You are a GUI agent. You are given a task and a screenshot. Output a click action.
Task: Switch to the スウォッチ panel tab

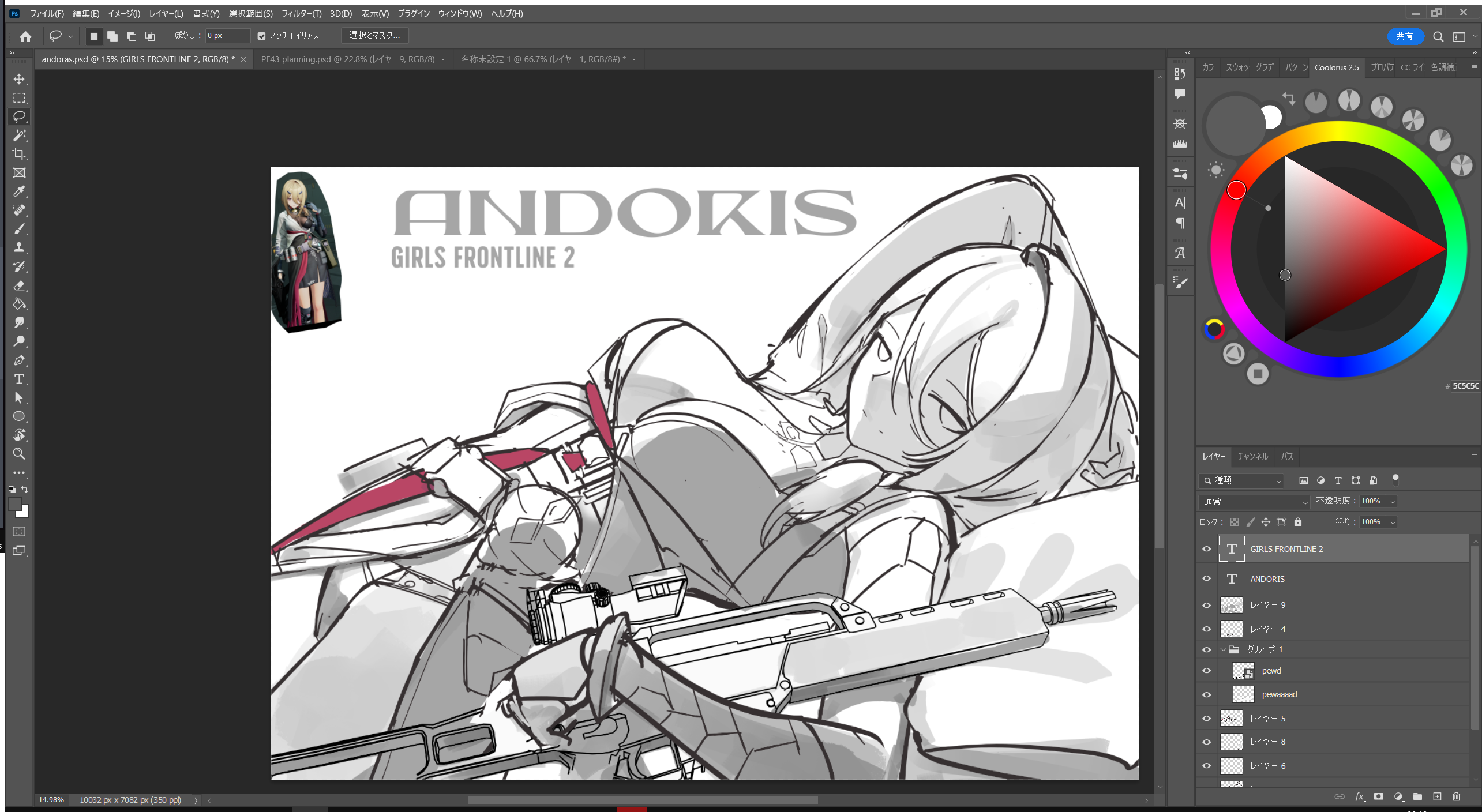tap(1237, 67)
